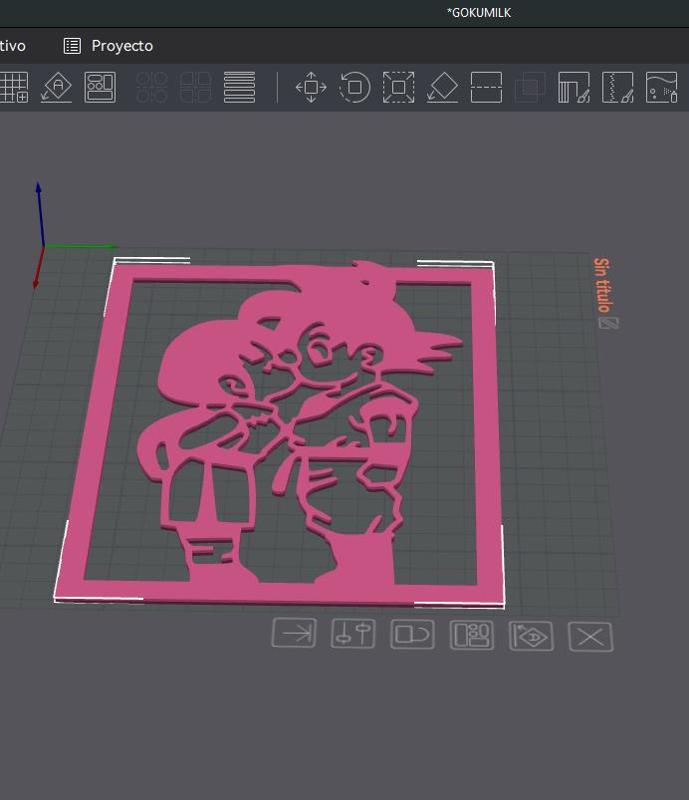The height and width of the screenshot is (800, 689).
Task: Arrange objects on this plate
Action: coord(472,635)
